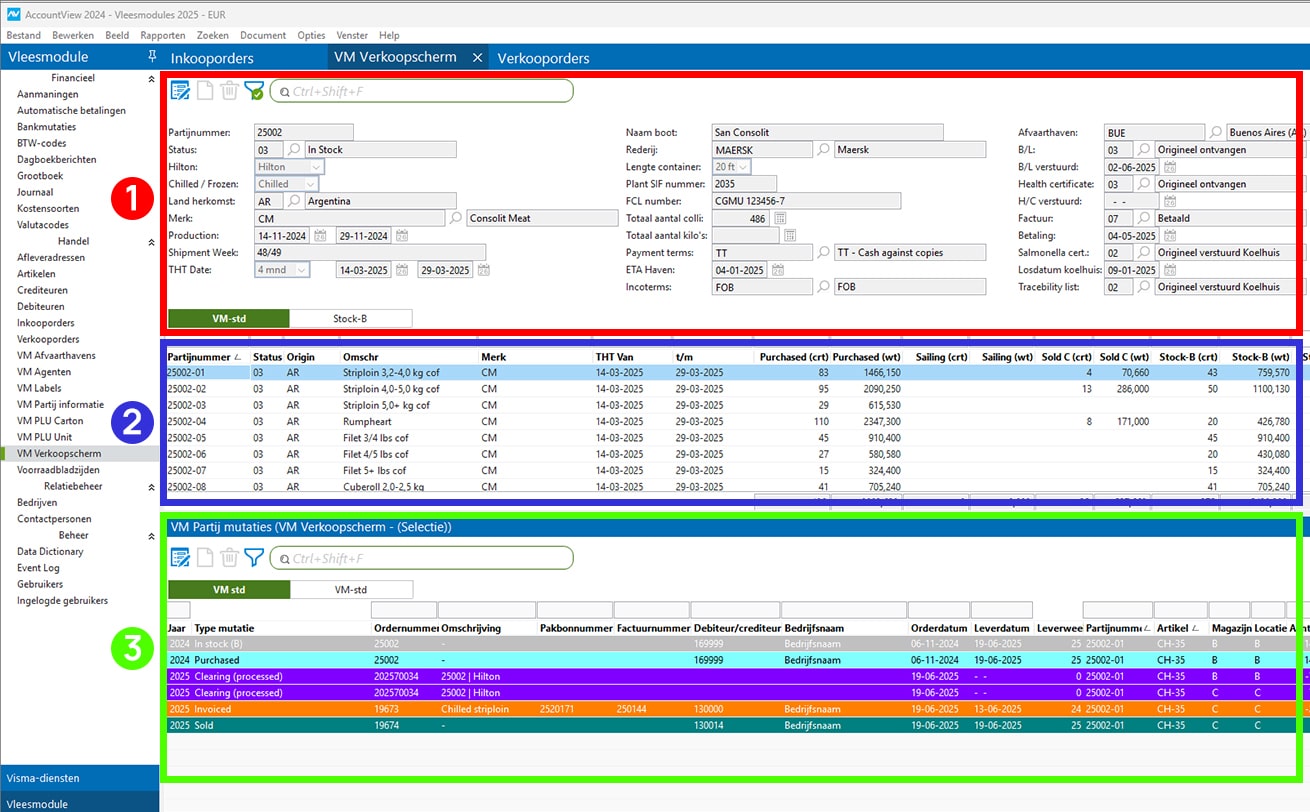Click the top Ctrl+Shift+F search field
Image resolution: width=1310 pixels, height=812 pixels.
[420, 91]
